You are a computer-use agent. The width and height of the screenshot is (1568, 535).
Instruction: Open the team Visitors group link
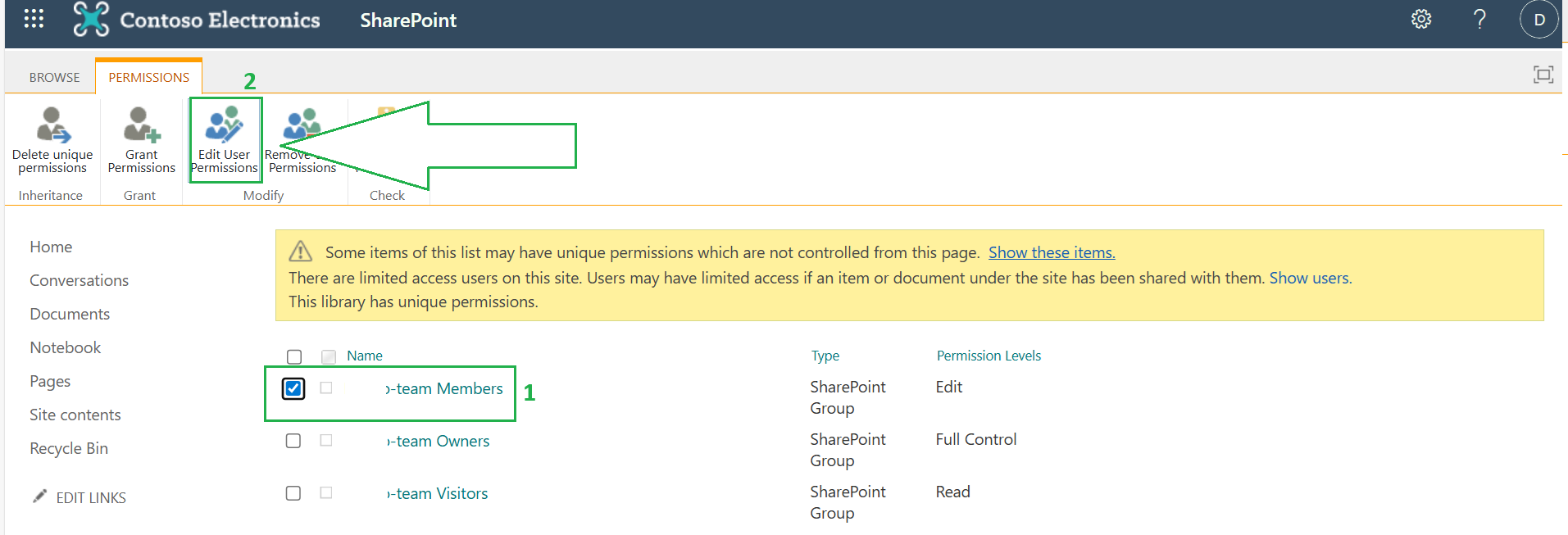pos(437,493)
